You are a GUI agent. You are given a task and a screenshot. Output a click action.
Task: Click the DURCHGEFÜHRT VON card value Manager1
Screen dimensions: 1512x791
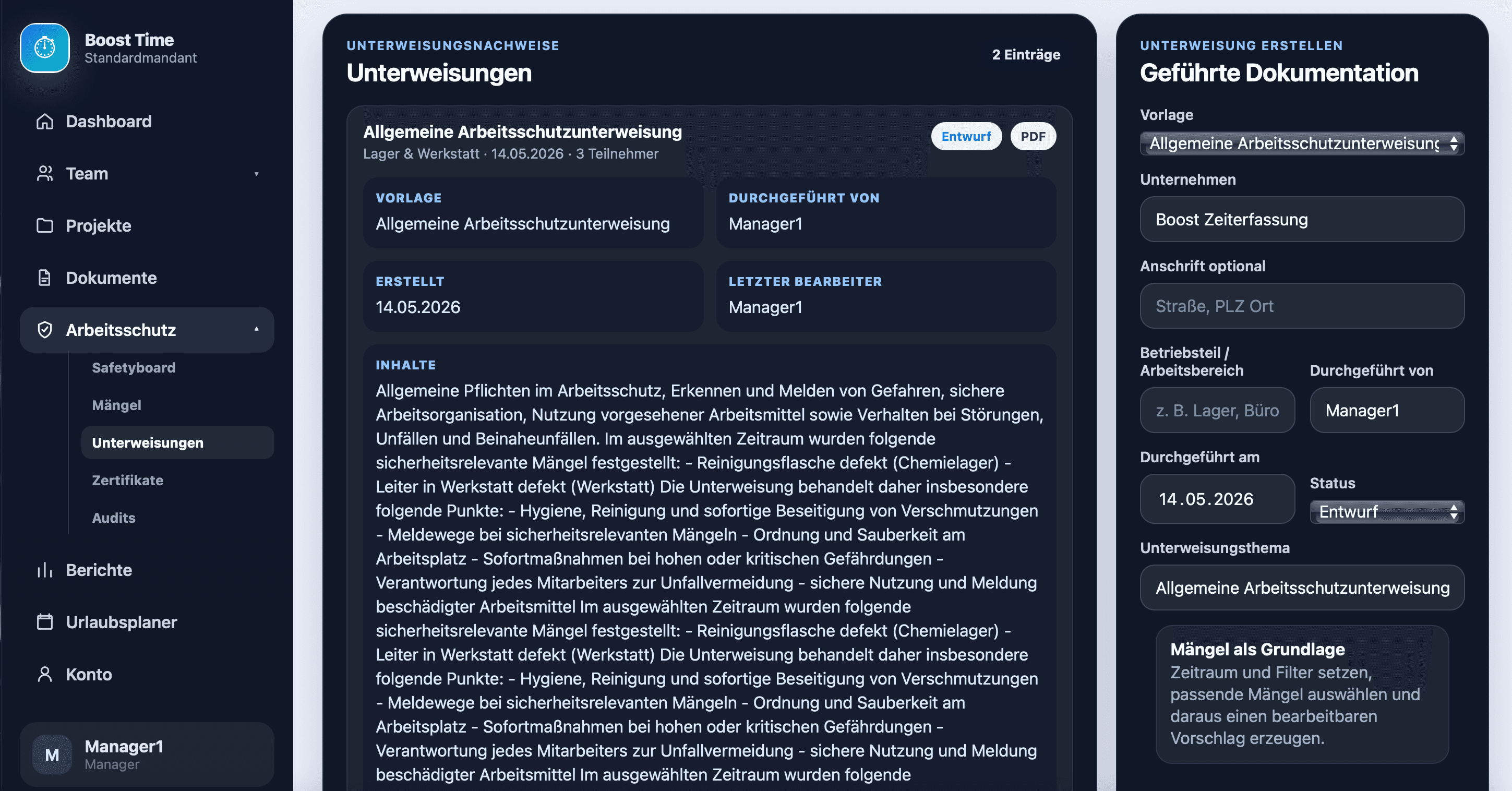[765, 224]
